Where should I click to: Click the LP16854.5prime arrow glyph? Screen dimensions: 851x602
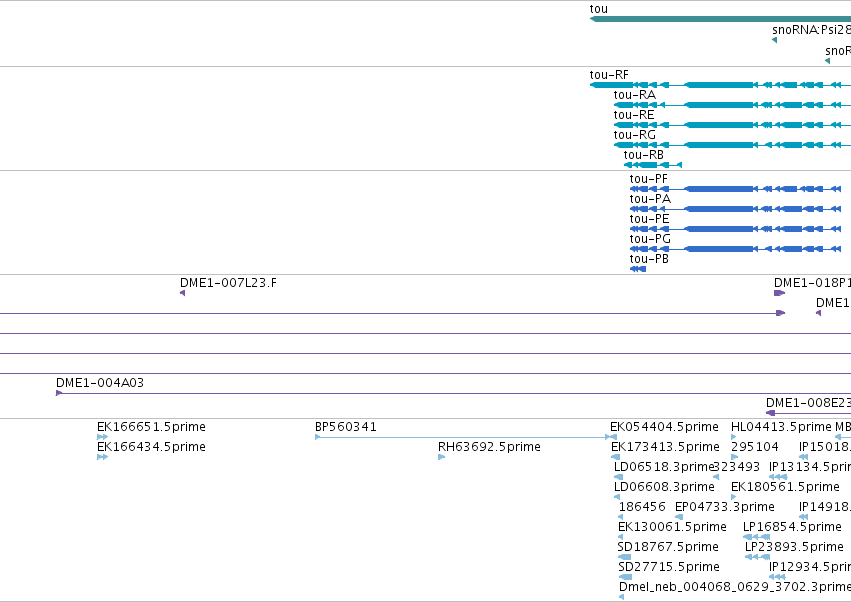757,537
